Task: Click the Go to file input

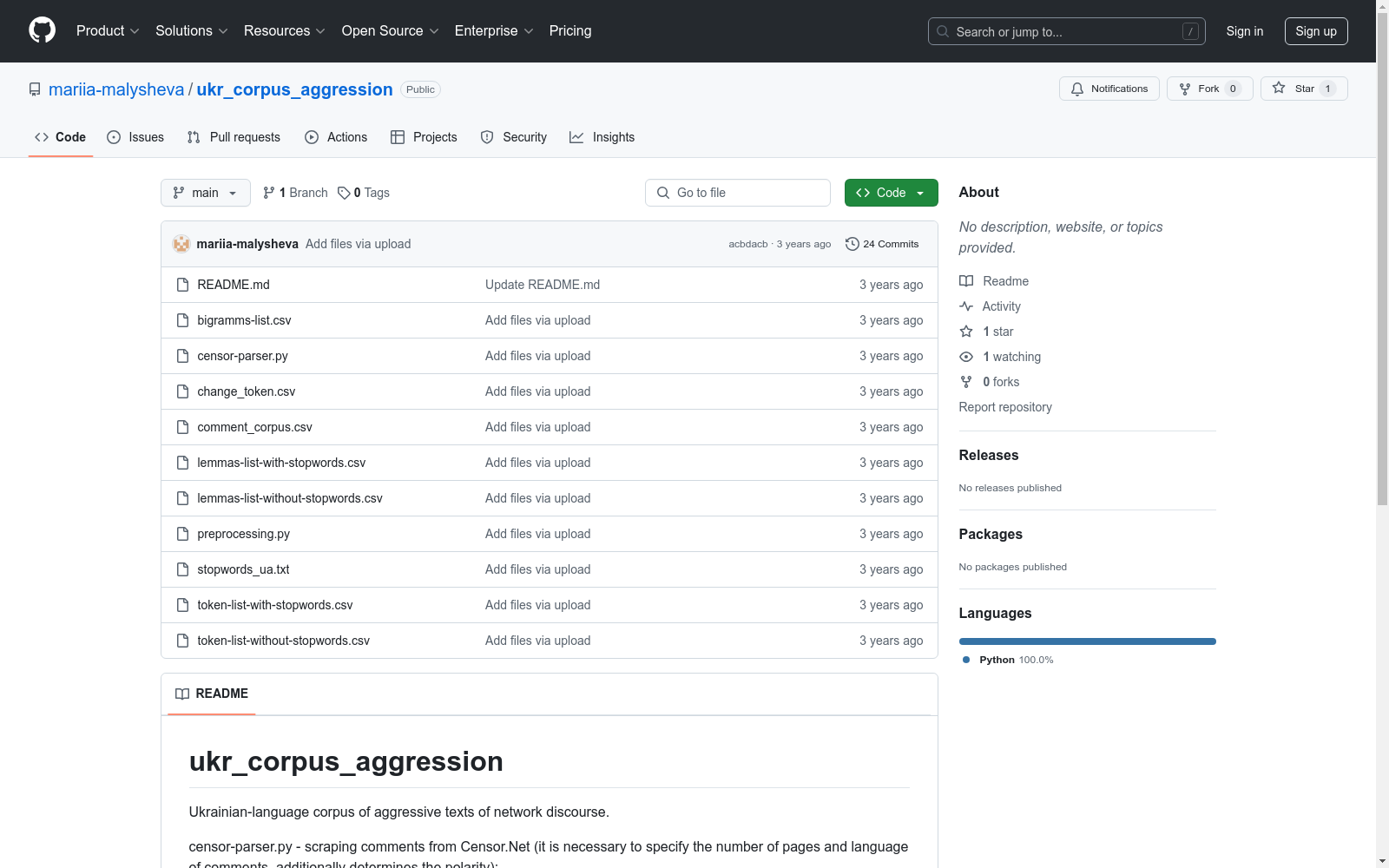Action: [738, 193]
